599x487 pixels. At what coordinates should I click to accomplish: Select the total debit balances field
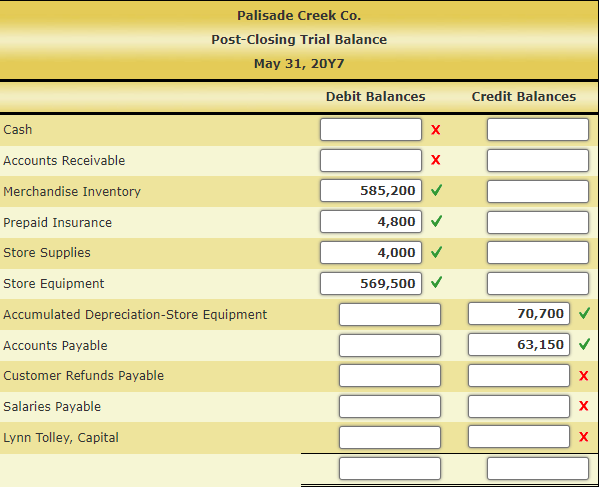click(x=390, y=468)
